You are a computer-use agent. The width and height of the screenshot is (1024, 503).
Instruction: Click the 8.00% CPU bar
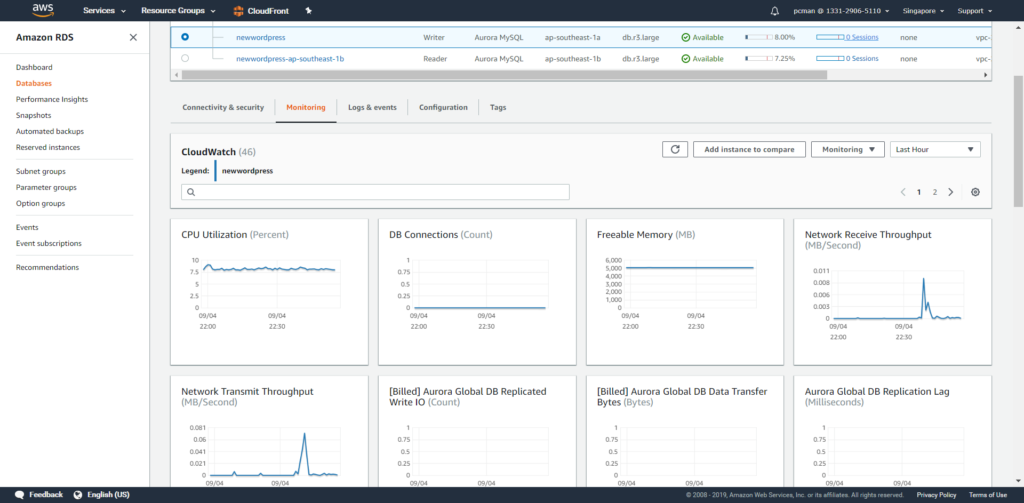click(x=759, y=38)
